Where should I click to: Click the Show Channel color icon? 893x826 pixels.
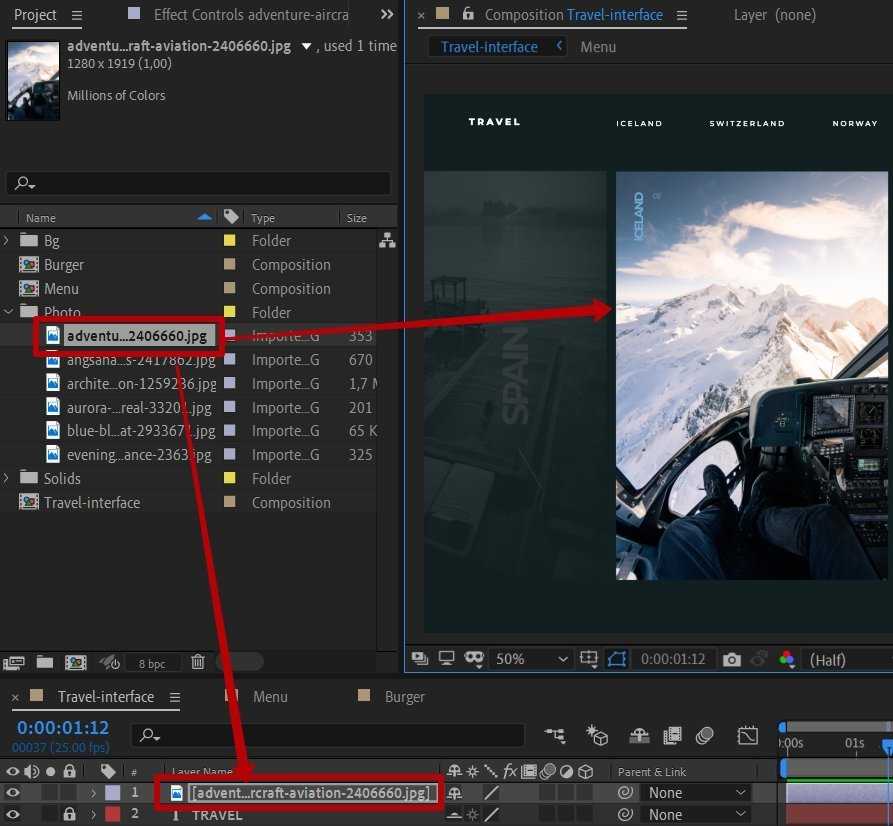pyautogui.click(x=787, y=660)
